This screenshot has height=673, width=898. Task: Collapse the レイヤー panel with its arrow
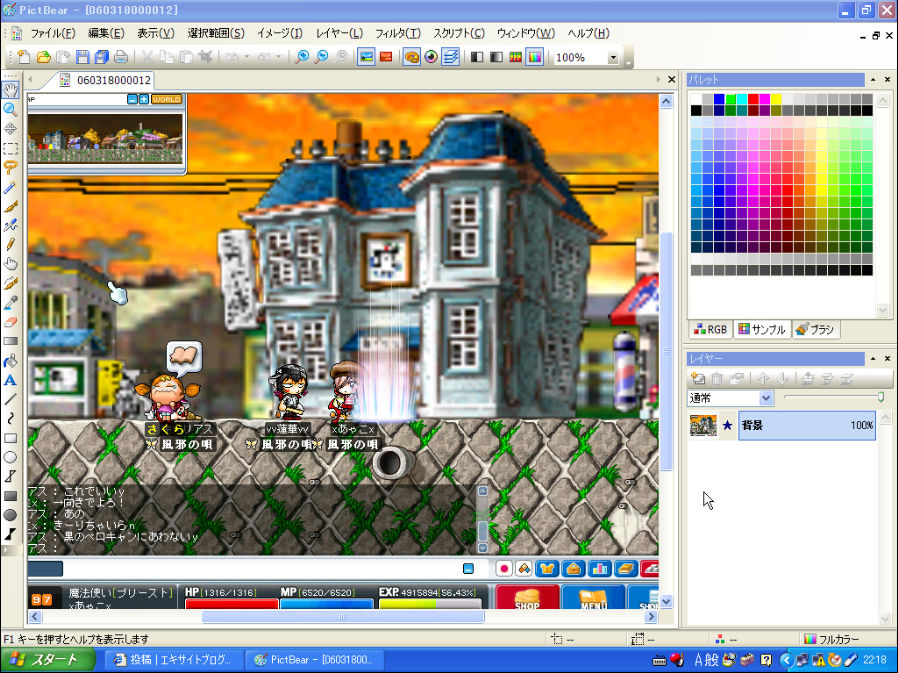coord(873,359)
